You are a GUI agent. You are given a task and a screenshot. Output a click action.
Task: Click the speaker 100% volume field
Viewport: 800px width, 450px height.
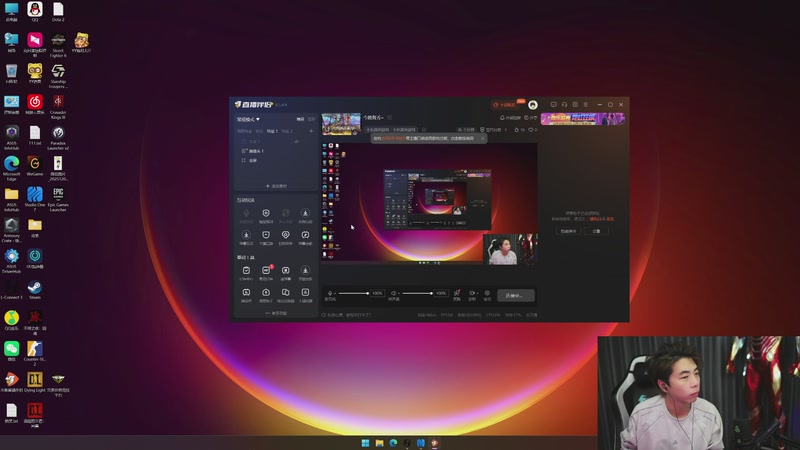click(x=441, y=293)
